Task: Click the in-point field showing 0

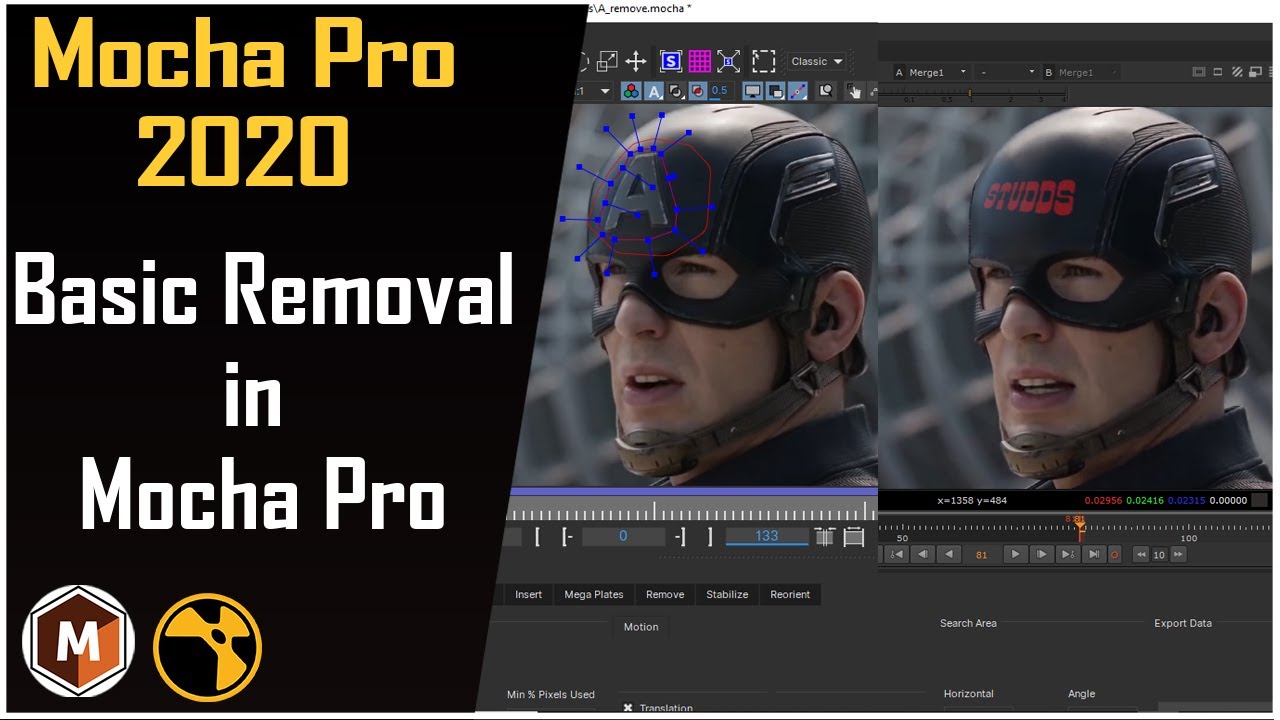Action: click(623, 536)
